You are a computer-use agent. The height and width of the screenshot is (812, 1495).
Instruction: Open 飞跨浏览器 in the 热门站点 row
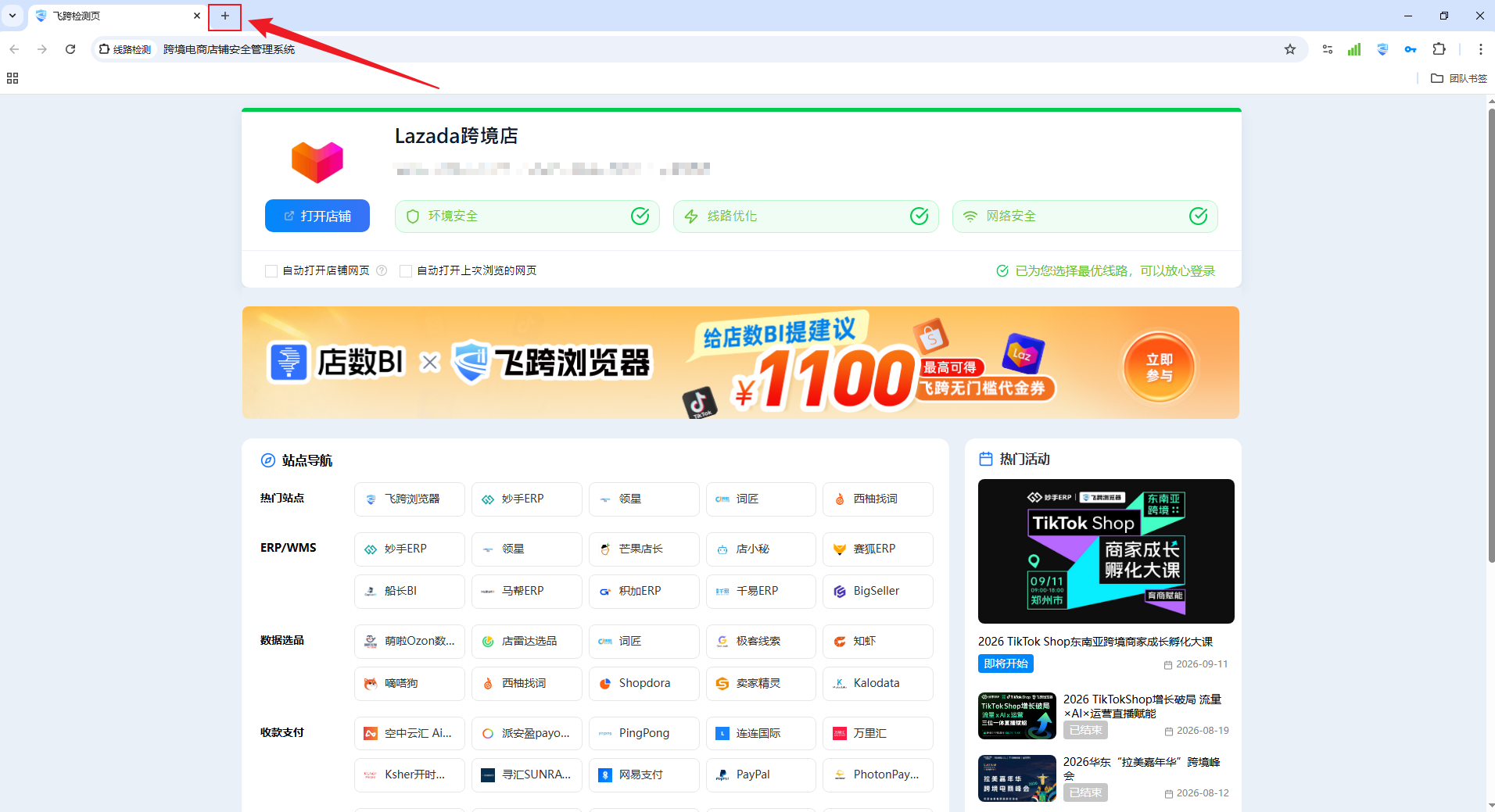click(410, 499)
